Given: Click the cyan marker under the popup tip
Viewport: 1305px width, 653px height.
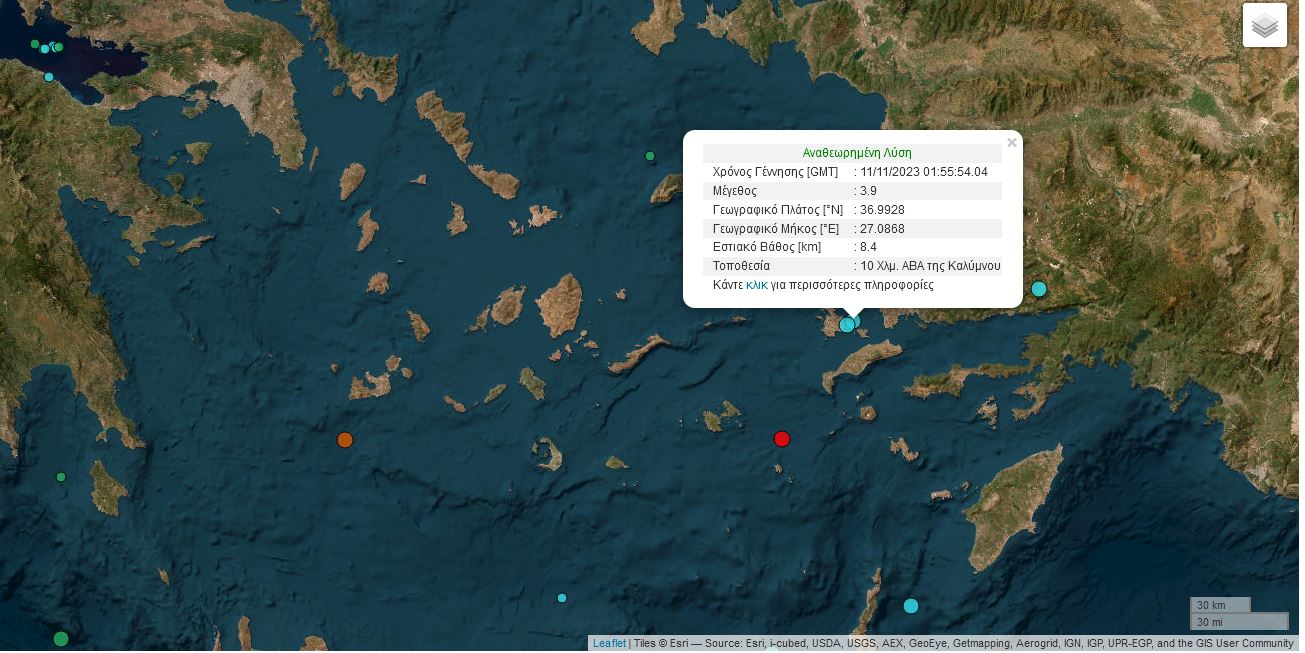Looking at the screenshot, I should (847, 324).
